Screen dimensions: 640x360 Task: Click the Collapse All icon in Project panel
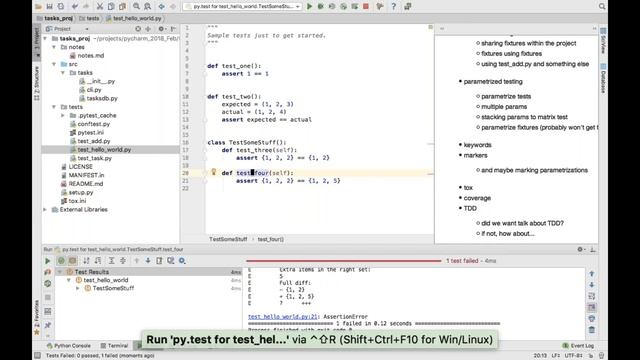148,29
